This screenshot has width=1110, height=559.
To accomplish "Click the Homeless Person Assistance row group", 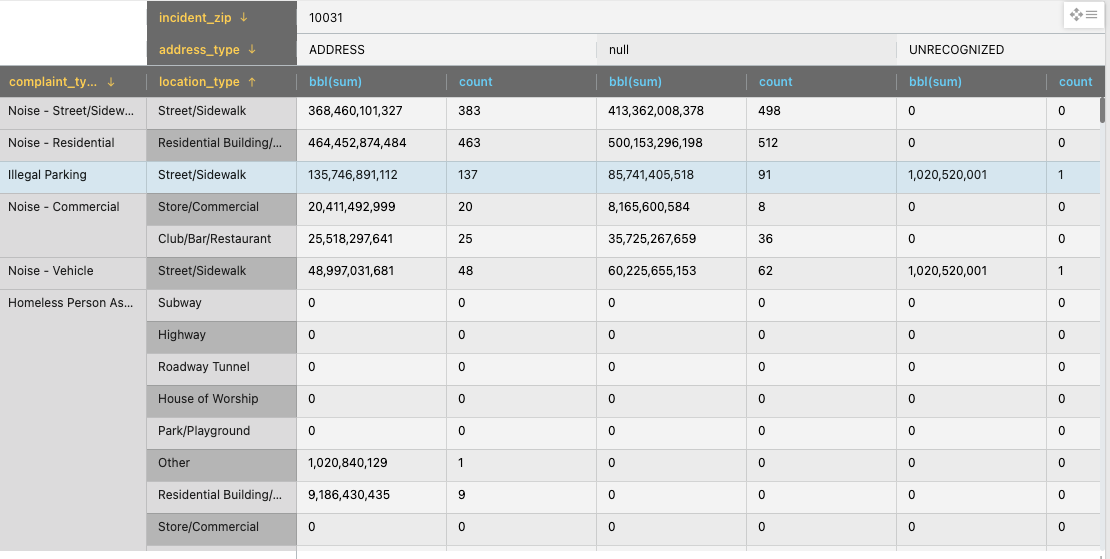I will [70, 303].
